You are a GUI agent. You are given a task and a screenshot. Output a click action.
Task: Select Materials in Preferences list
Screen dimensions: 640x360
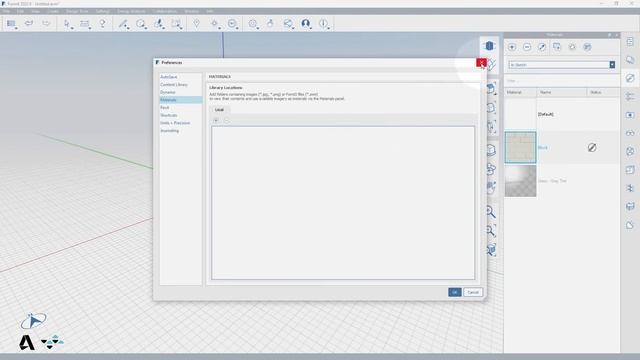click(180, 100)
